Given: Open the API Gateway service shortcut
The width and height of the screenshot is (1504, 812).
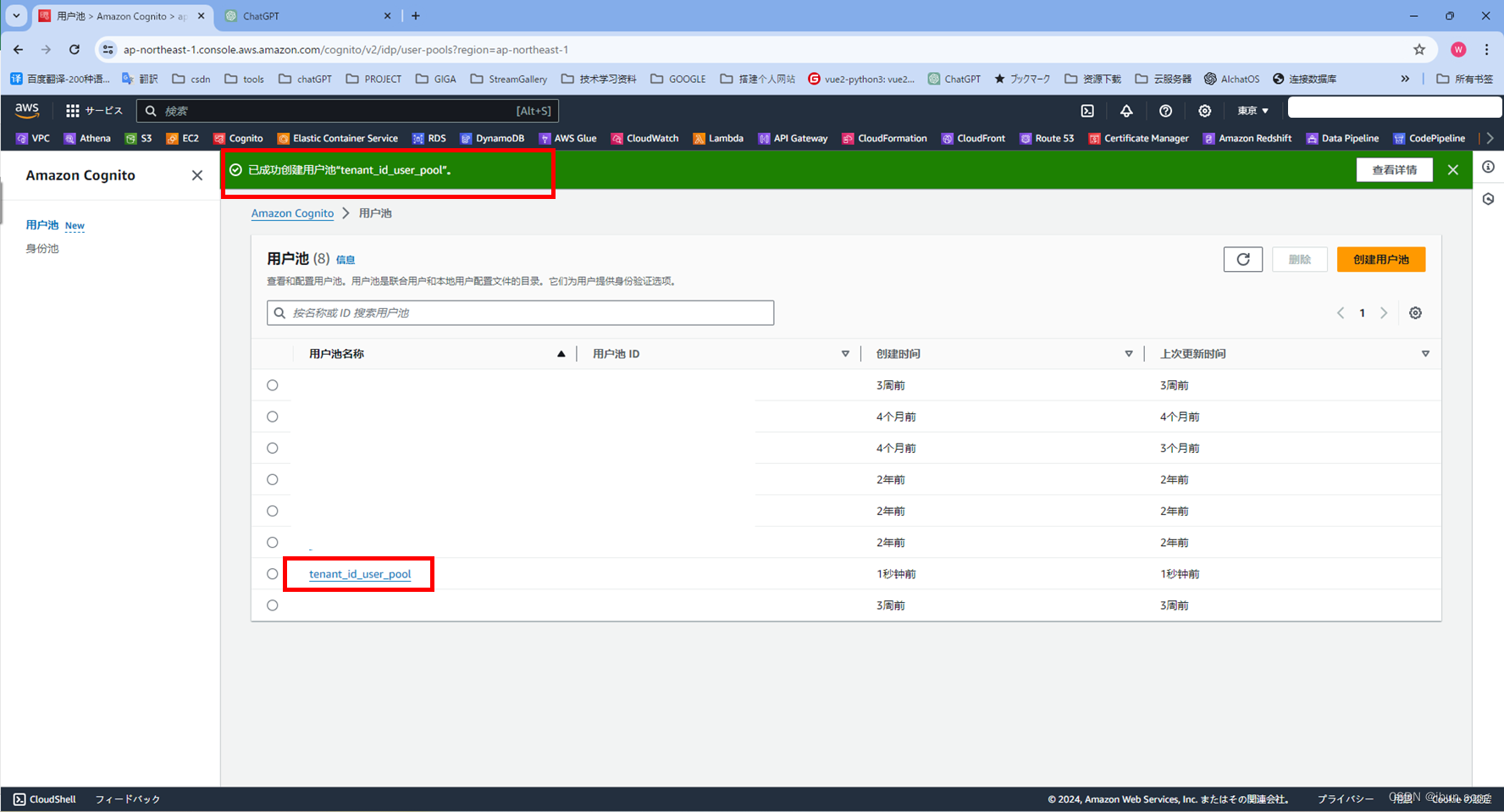Looking at the screenshot, I should [x=793, y=138].
